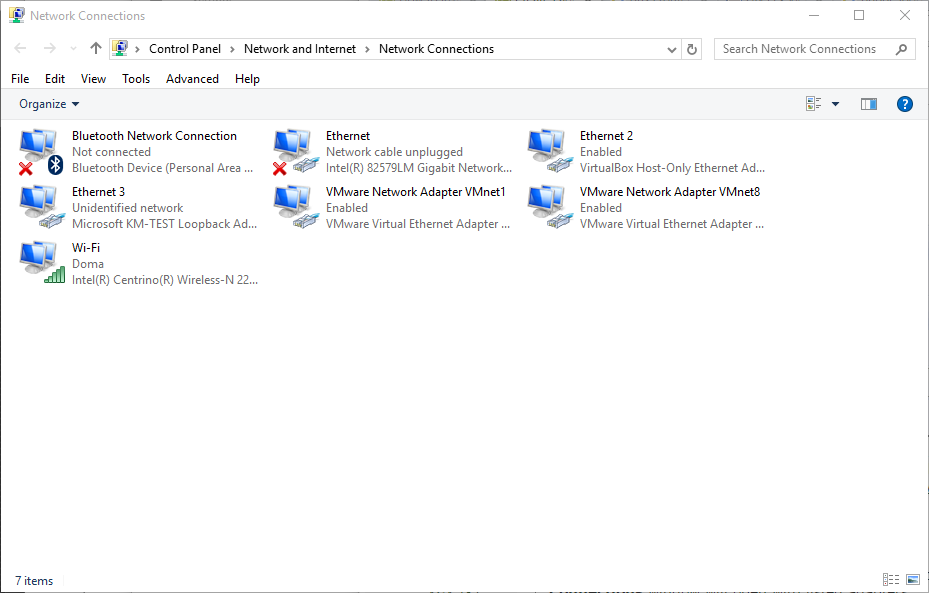
Task: Click 'VMware Network Adapter VMnet1' name text
Action: (x=415, y=191)
